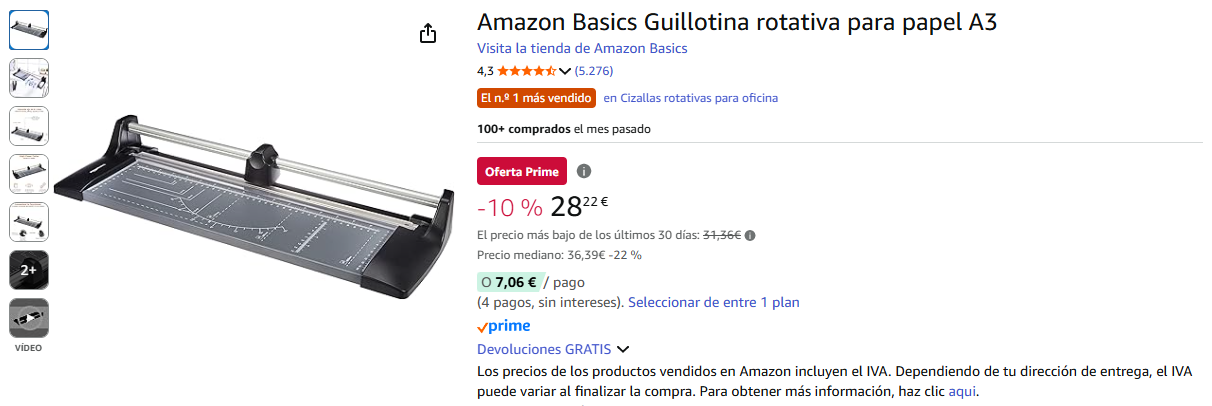
Task: Click the share icon above product image
Action: 428,34
